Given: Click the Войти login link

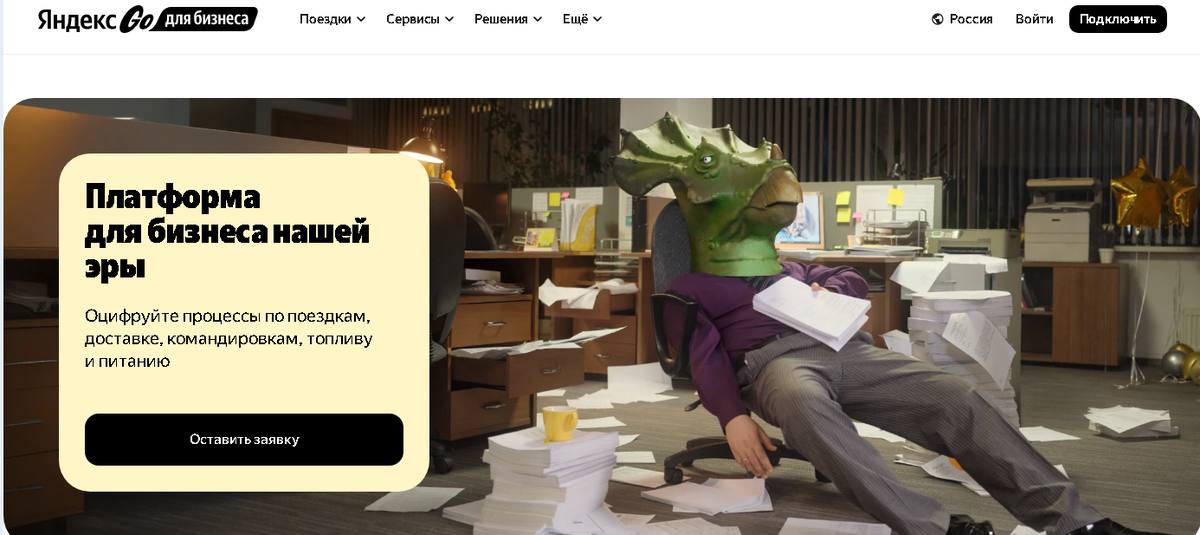Looking at the screenshot, I should (x=1034, y=19).
